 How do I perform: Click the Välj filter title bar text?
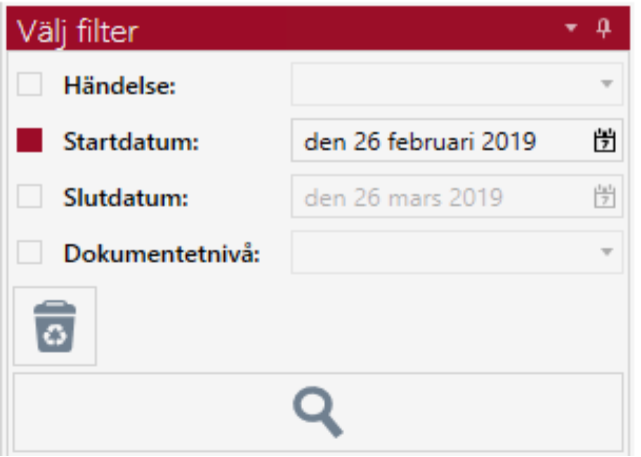(77, 31)
